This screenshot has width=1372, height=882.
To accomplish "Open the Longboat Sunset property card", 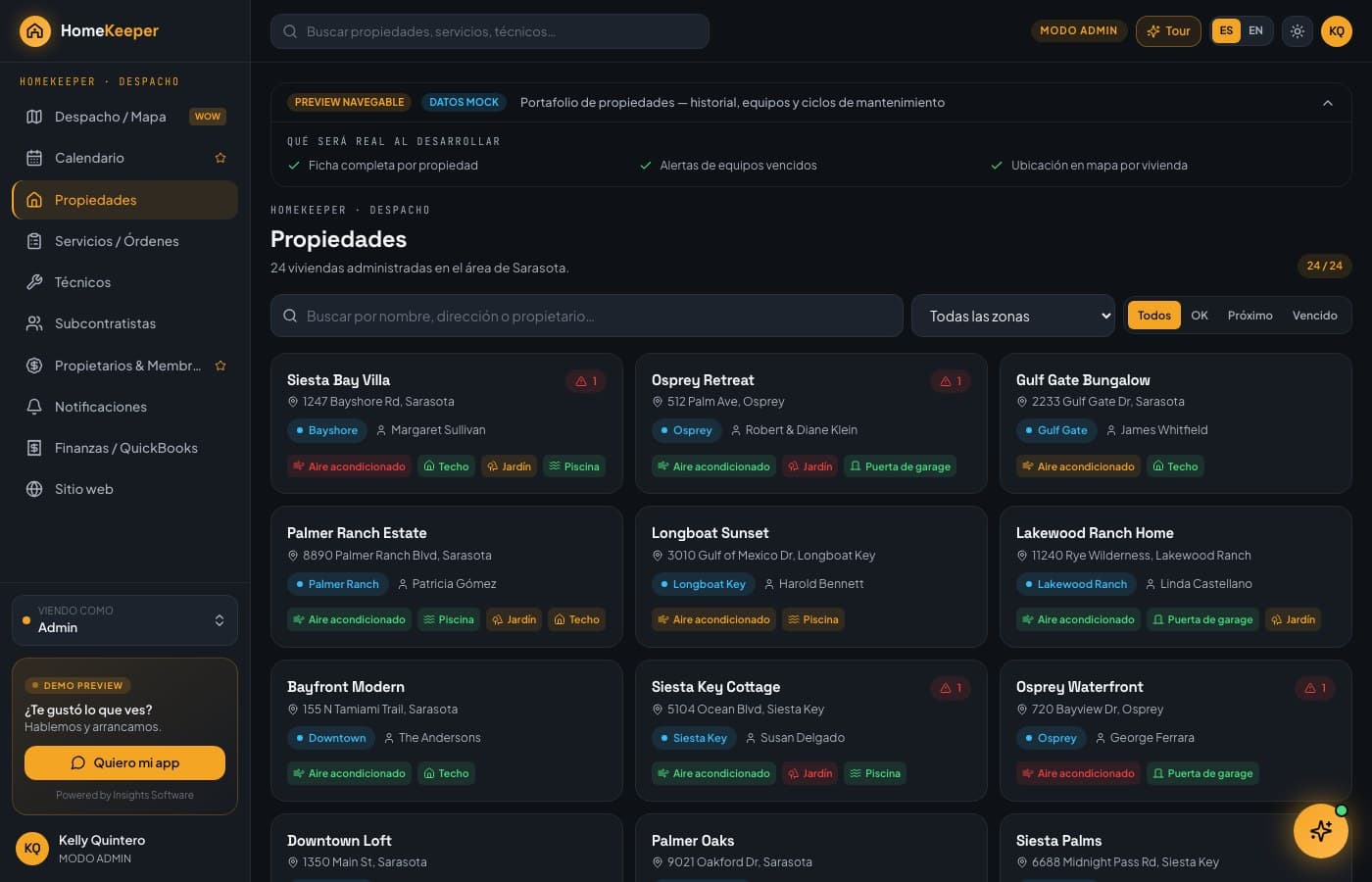I will pos(811,576).
